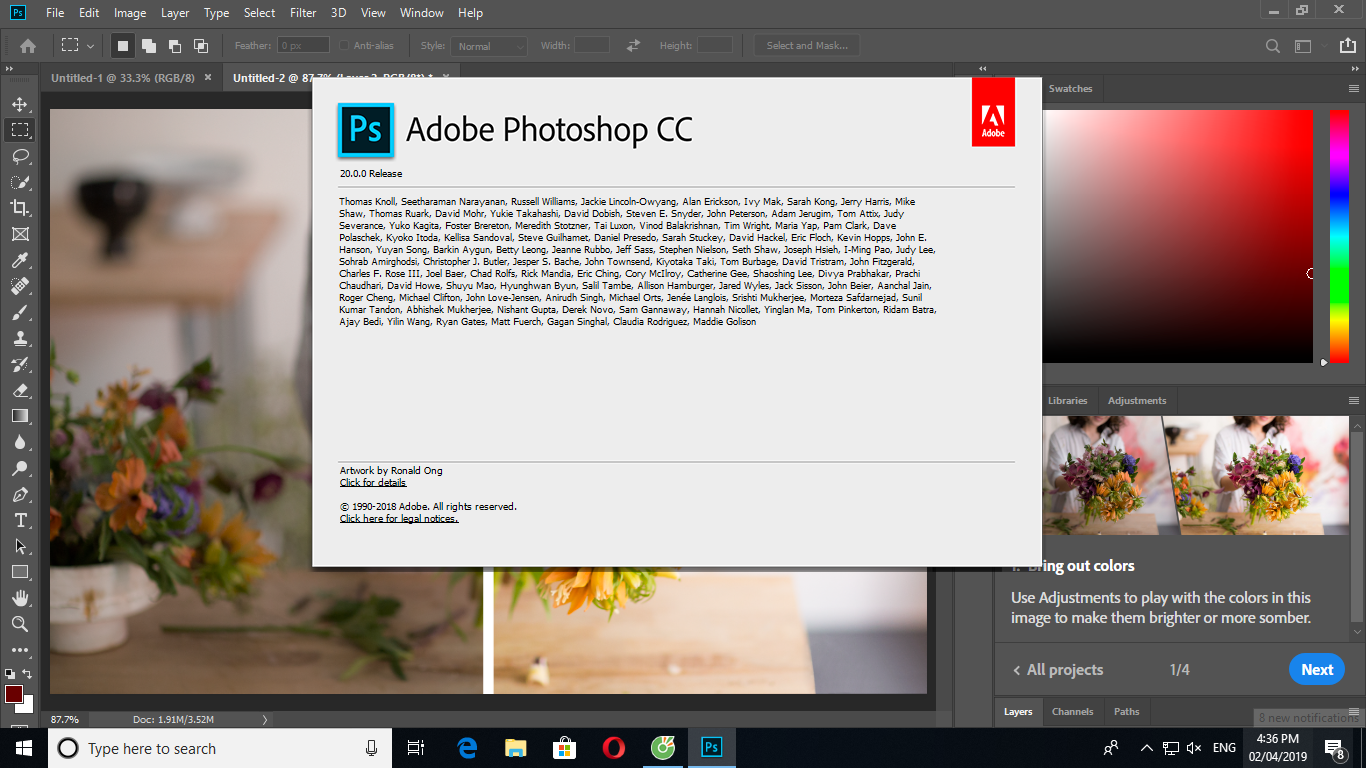Screen dimensions: 1366x768
Task: Select the Rectangular Marquee tool in toolbar
Action: click(20, 130)
